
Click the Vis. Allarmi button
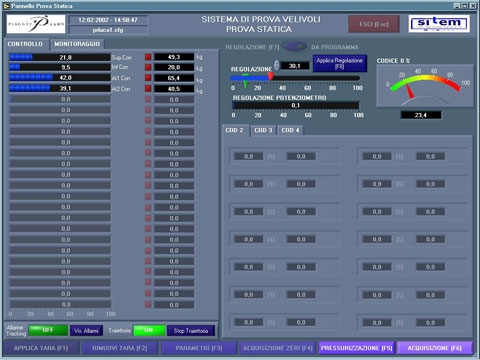tap(86, 331)
